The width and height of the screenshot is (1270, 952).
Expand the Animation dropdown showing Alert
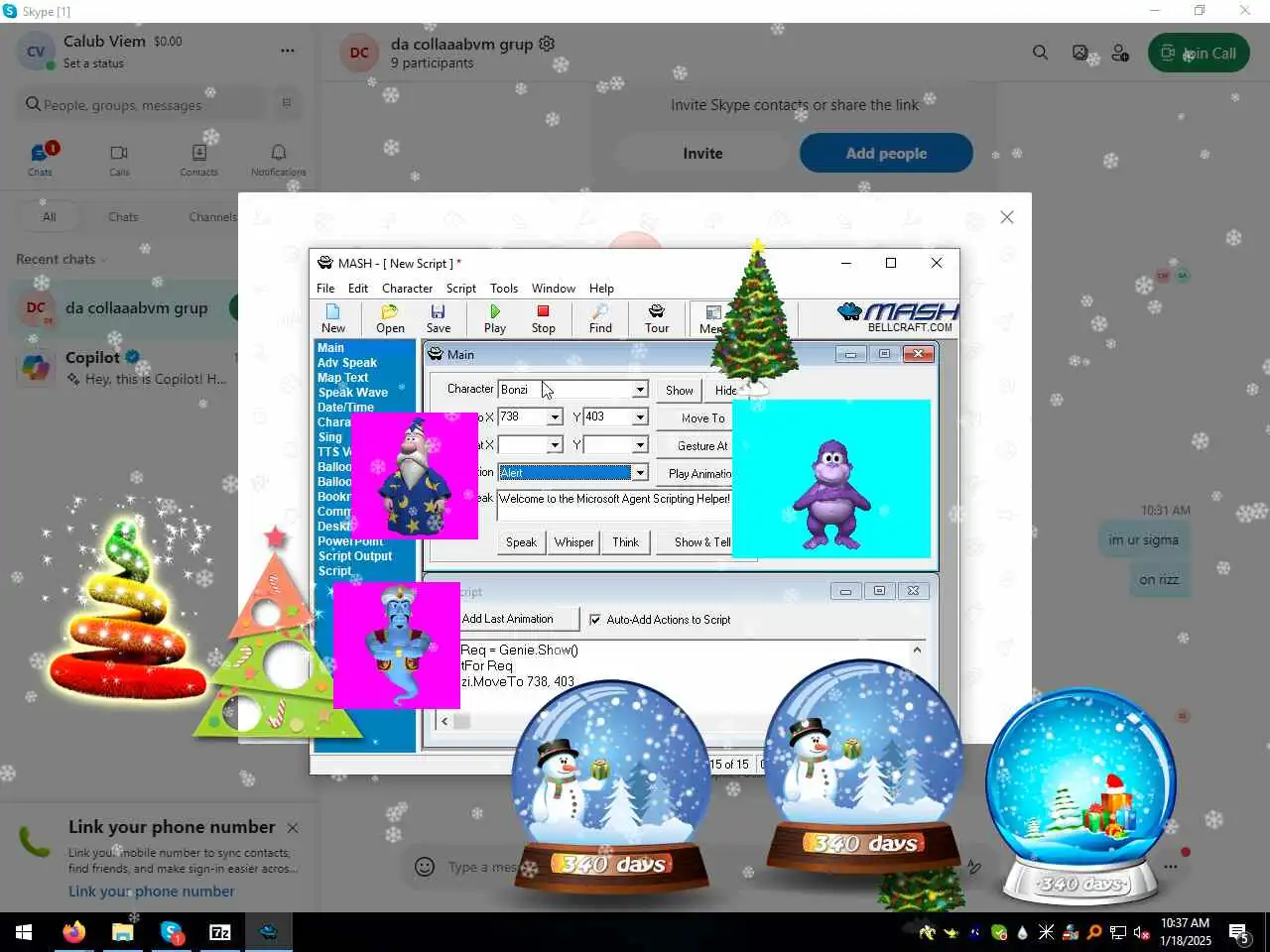pos(640,473)
